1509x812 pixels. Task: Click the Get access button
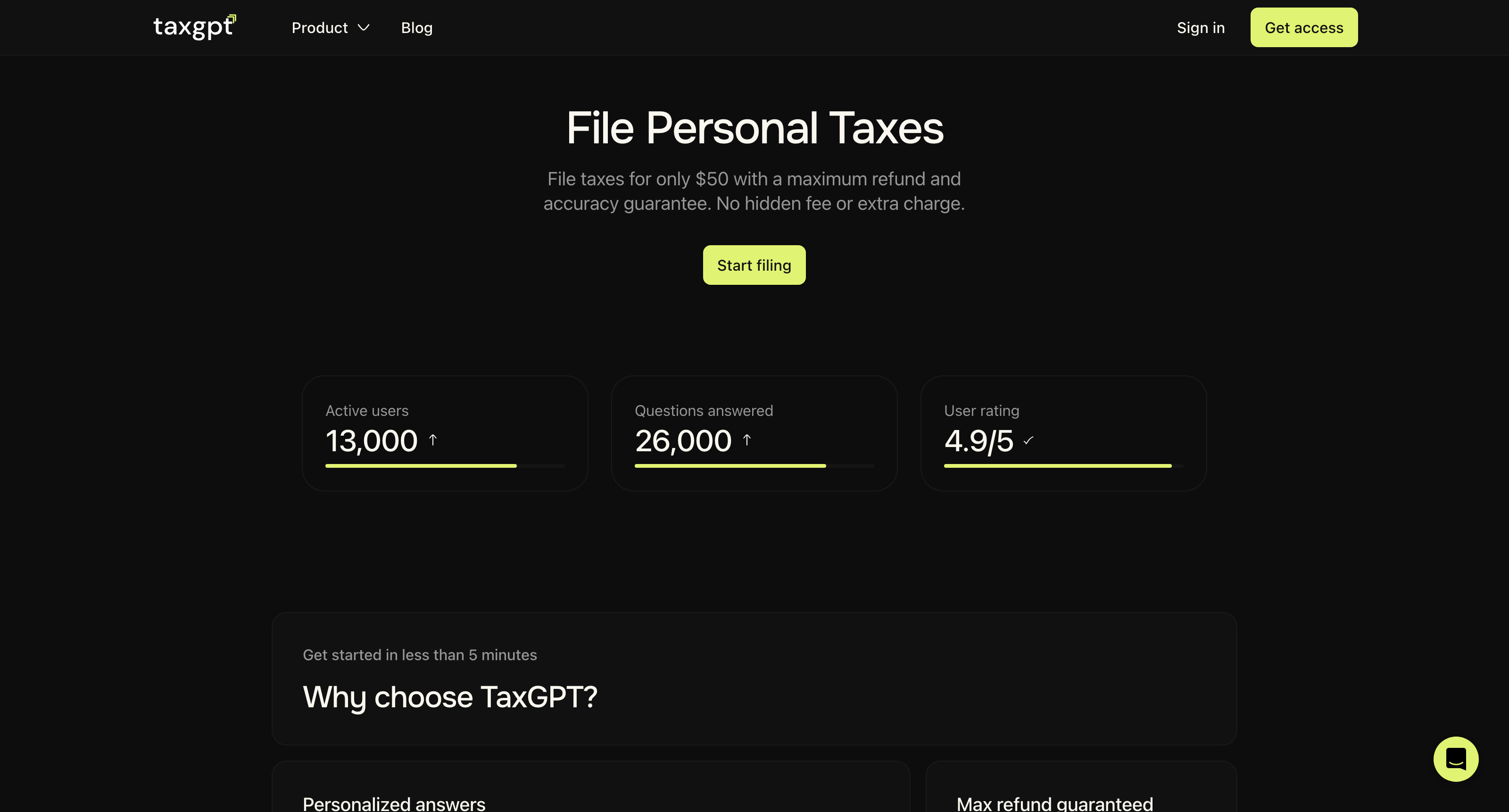coord(1303,27)
